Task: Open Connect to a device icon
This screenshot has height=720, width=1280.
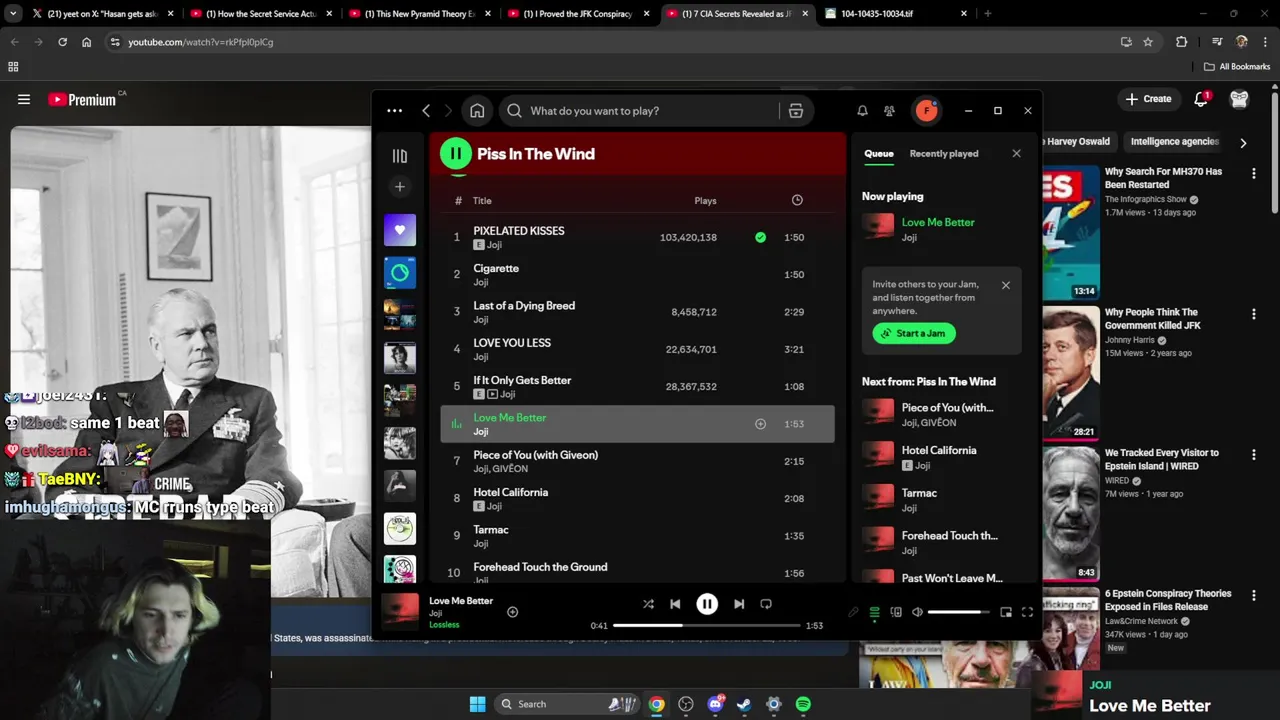Action: coord(896,612)
